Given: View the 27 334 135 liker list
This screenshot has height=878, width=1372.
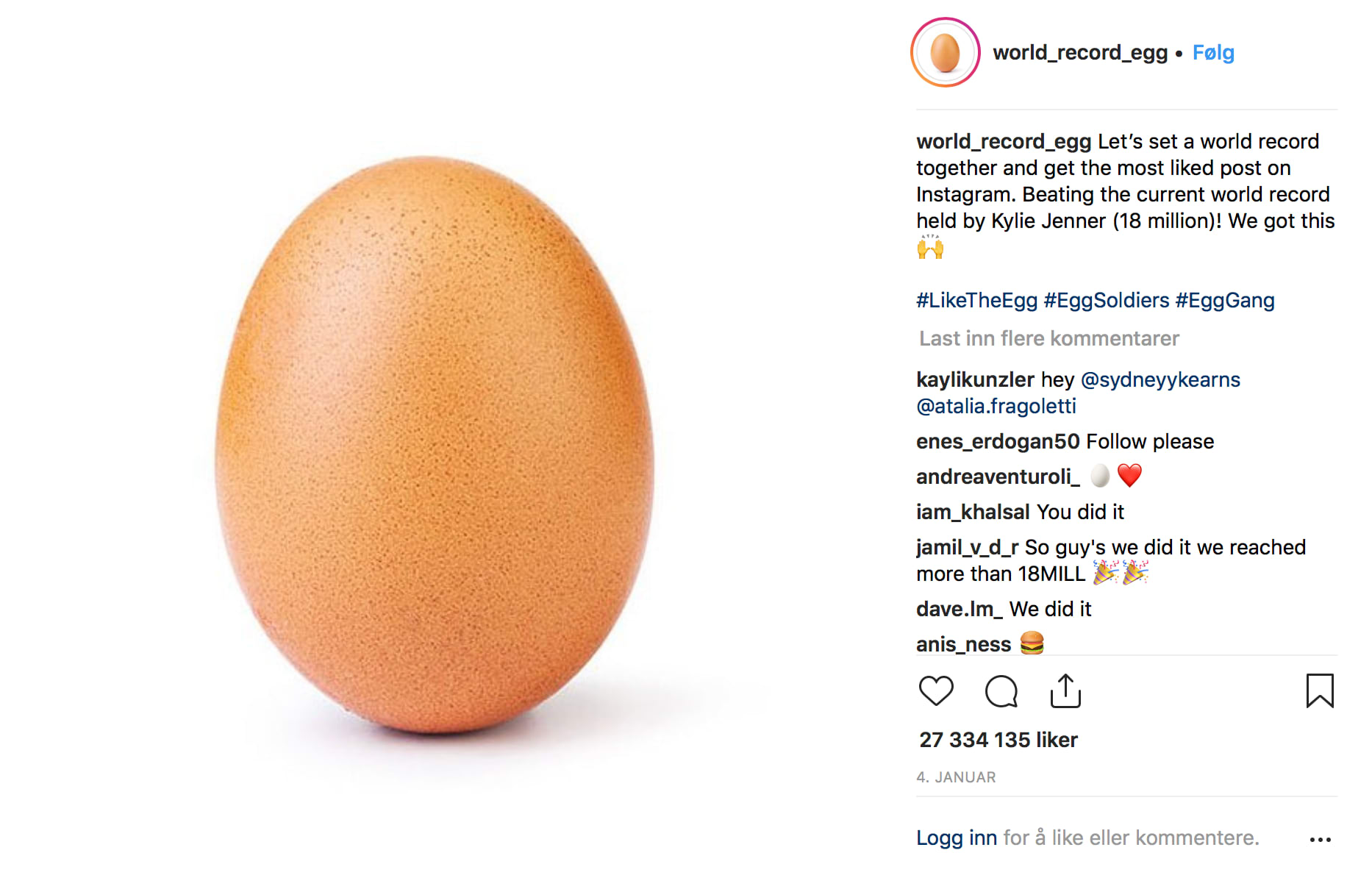Looking at the screenshot, I should (998, 740).
